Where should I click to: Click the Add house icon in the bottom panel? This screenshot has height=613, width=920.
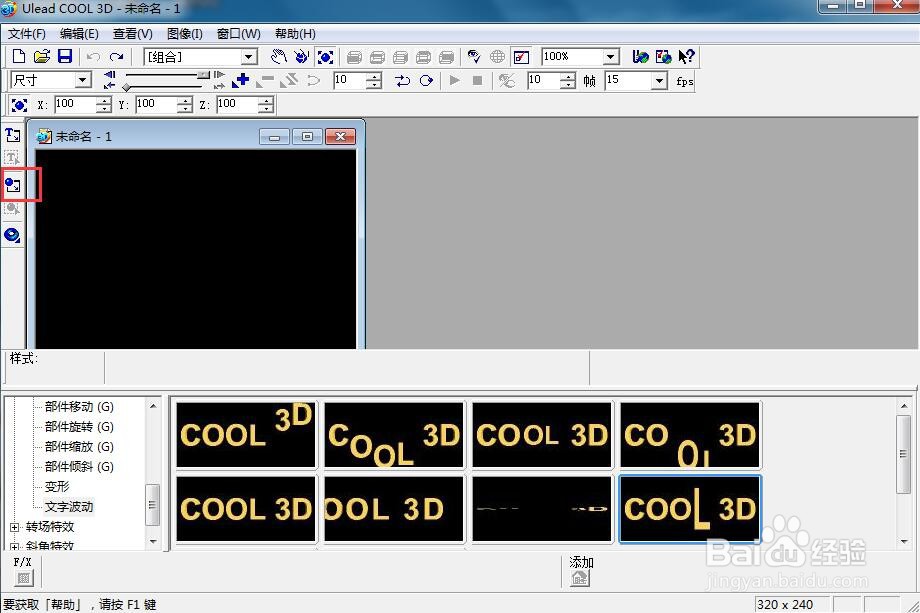[x=580, y=578]
